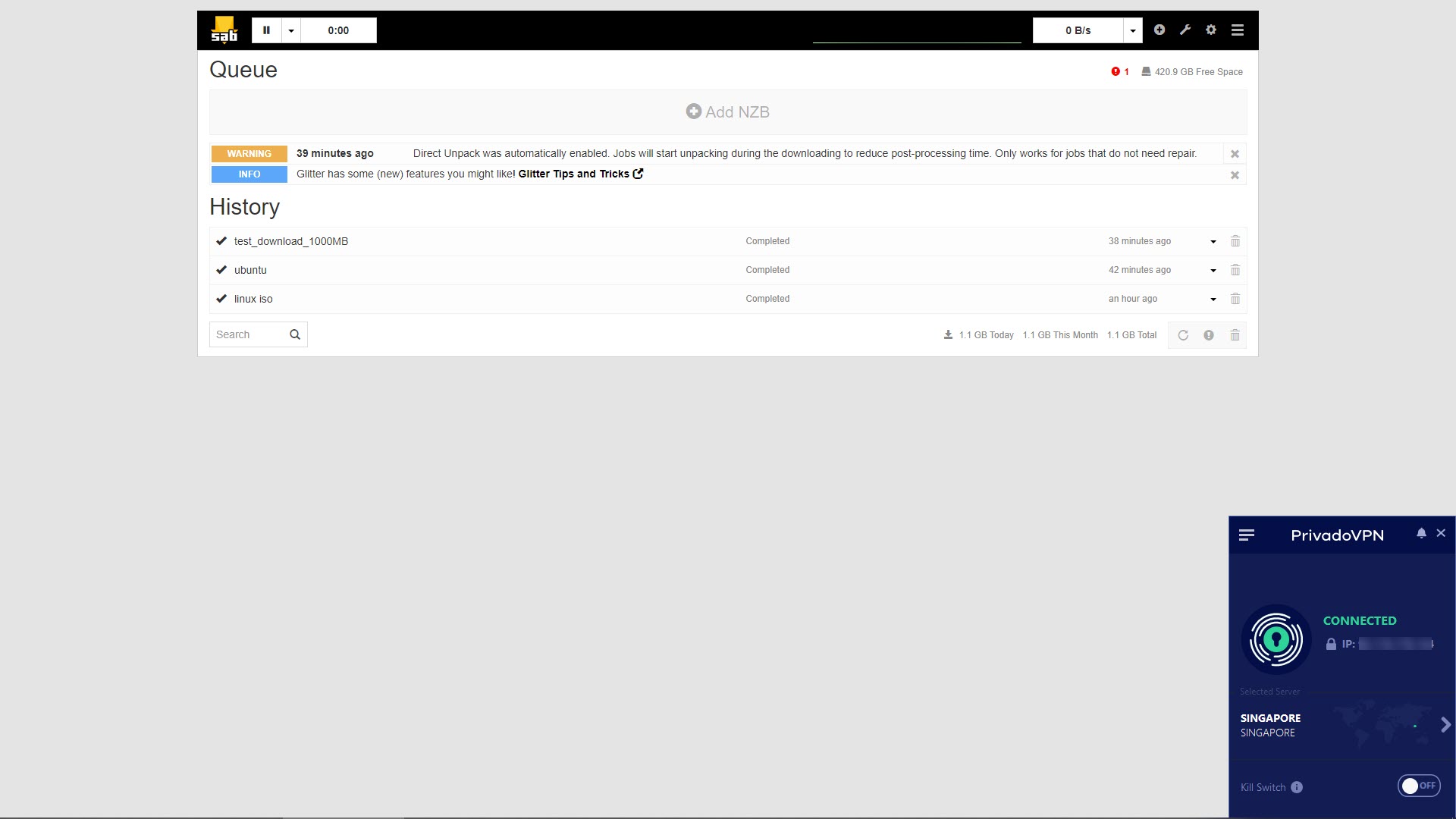Click the PrivadoVPN menu icon

(x=1245, y=534)
